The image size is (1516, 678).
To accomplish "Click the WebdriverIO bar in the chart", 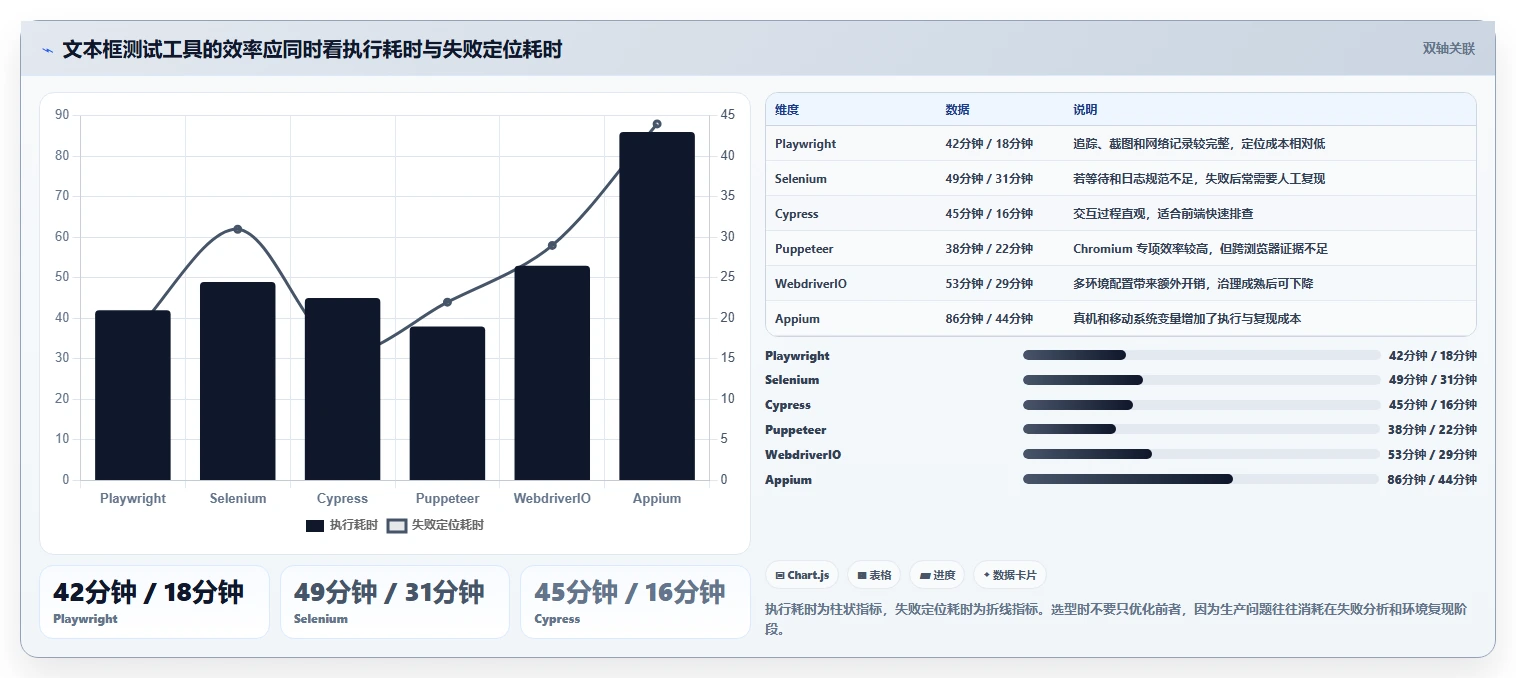I will tap(552, 373).
